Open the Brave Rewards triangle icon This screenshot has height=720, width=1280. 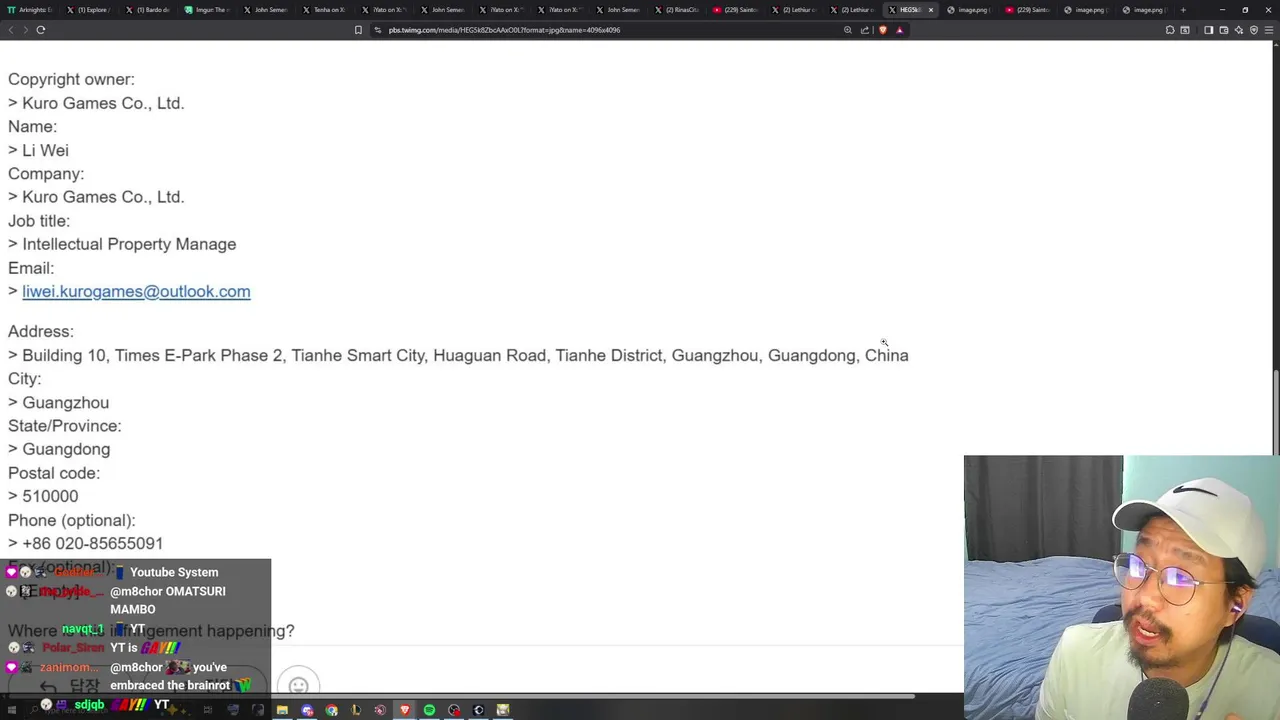pyautogui.click(x=899, y=30)
